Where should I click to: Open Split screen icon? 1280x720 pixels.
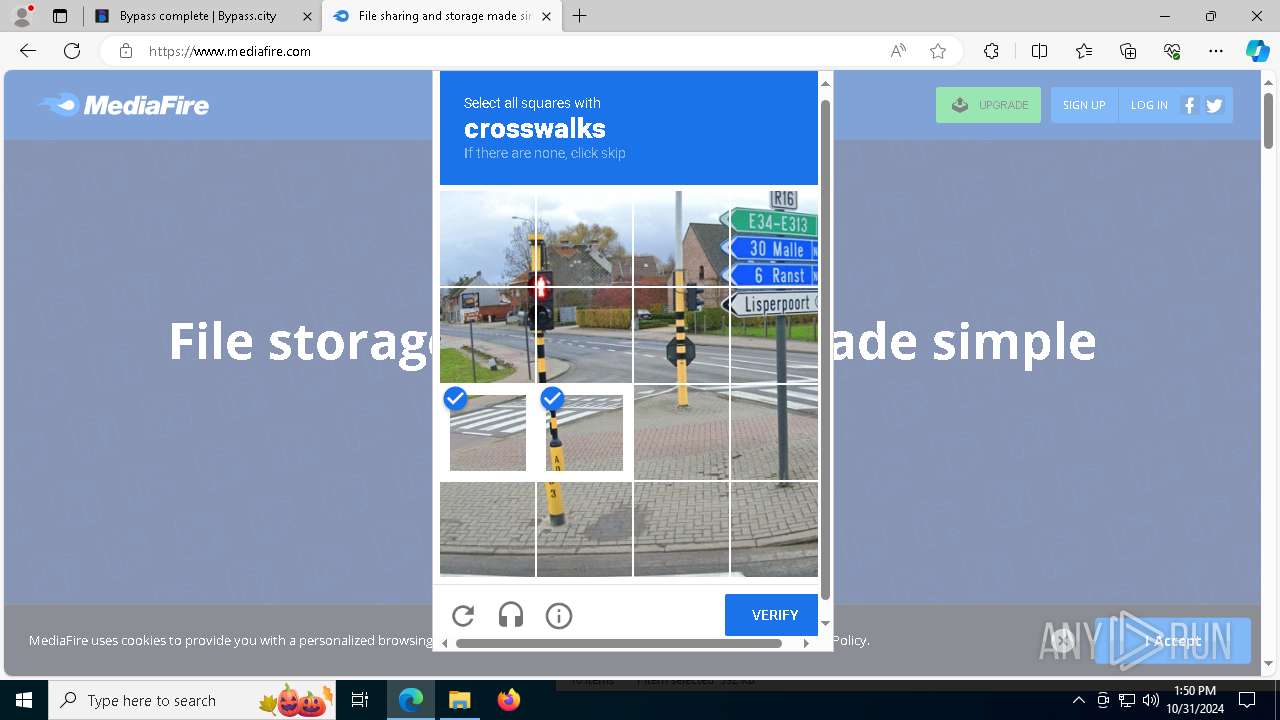[x=1039, y=51]
